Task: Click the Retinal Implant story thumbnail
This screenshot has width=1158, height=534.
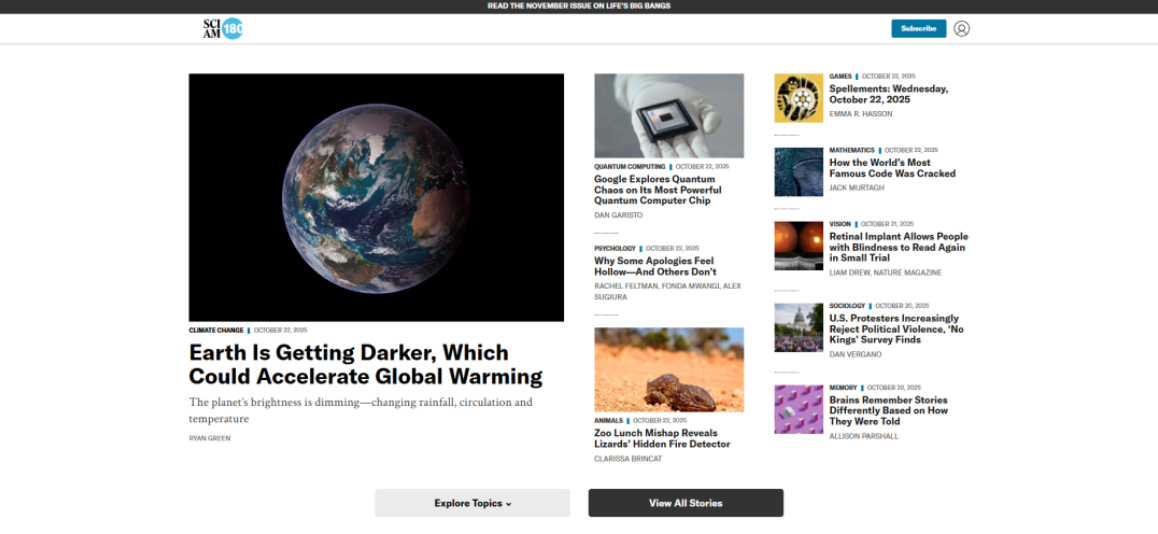Action: click(x=798, y=246)
